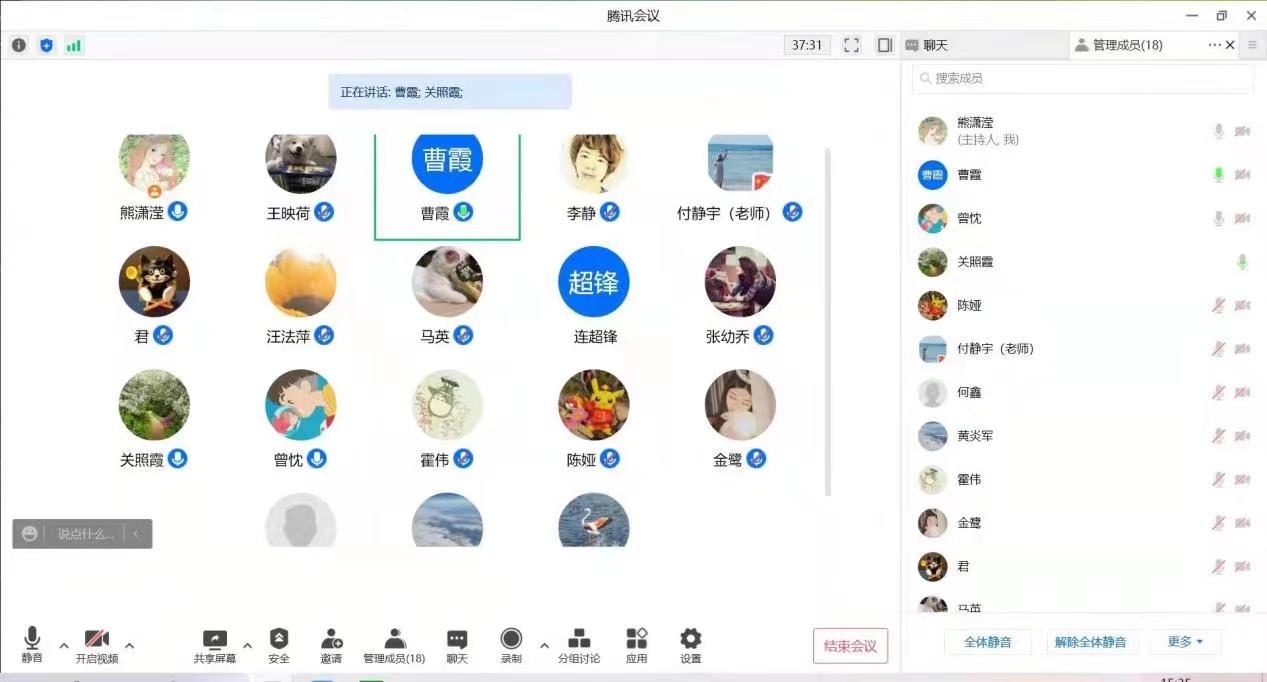Expand the arrow next to the 静音 microphone
Viewport: 1267px width, 682px height.
[x=64, y=645]
